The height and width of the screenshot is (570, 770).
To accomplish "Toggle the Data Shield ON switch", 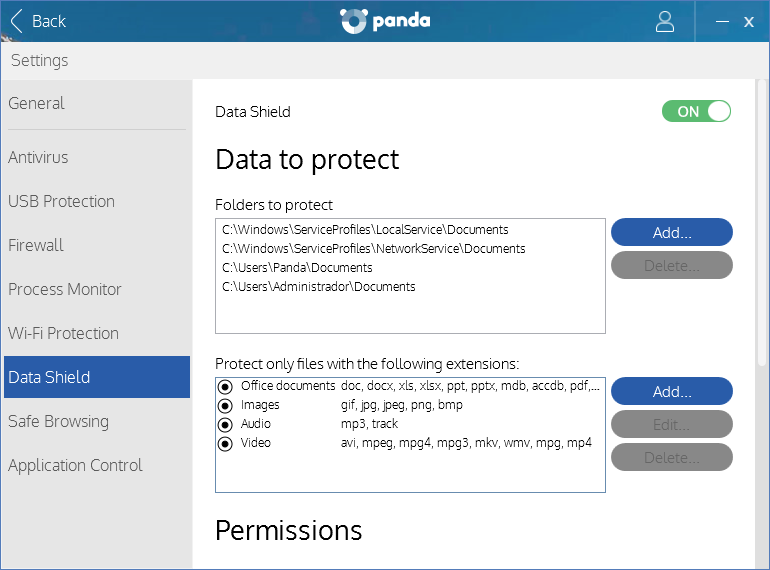I will 696,111.
